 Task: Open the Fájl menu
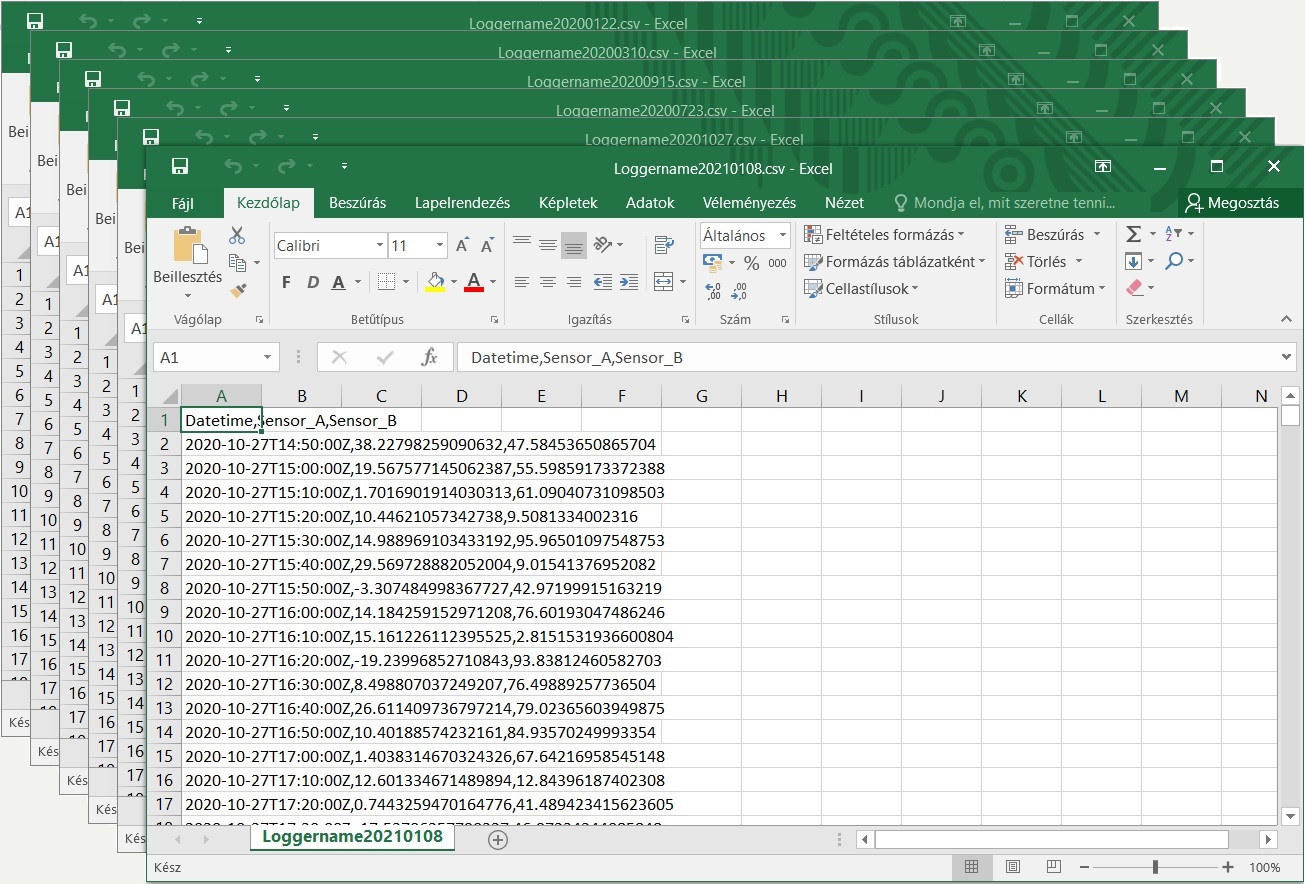pyautogui.click(x=183, y=202)
